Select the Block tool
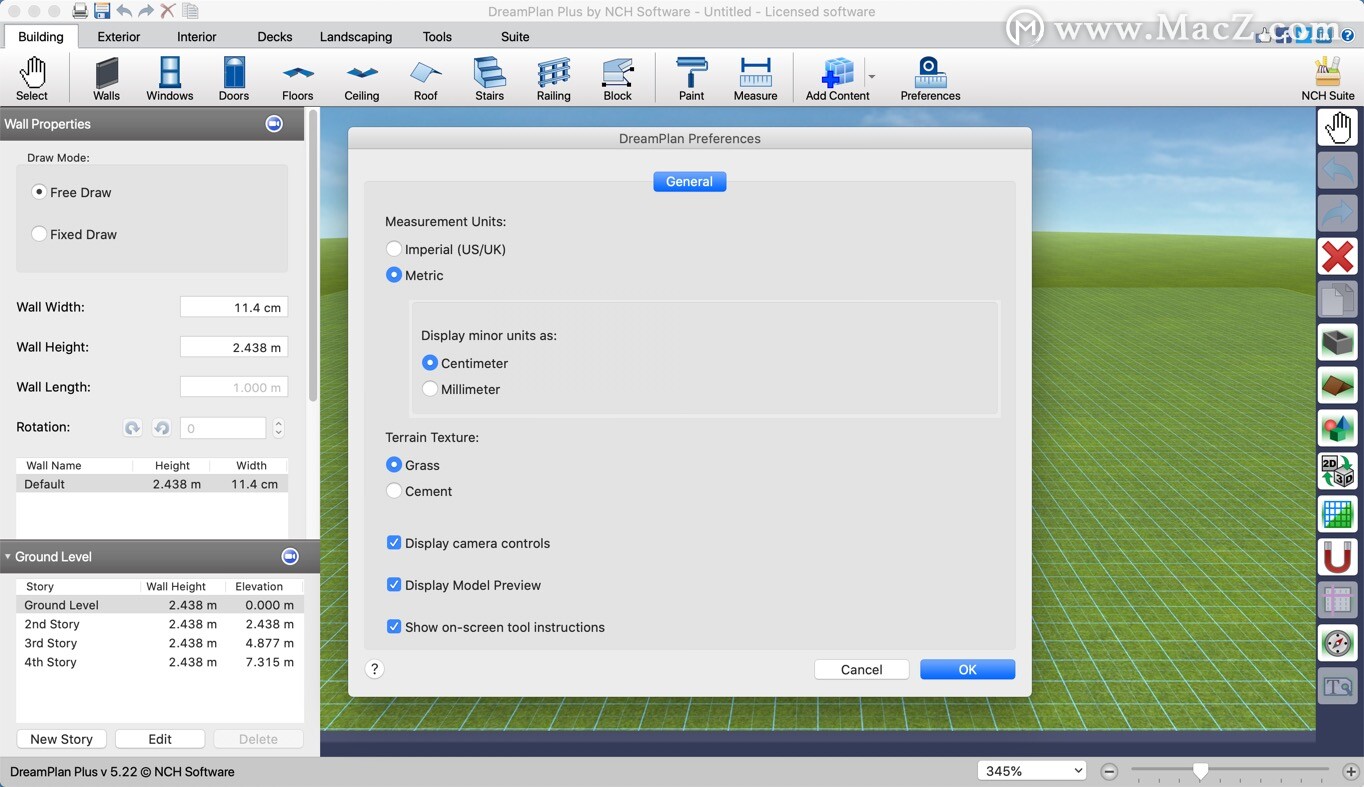Image resolution: width=1364 pixels, height=787 pixels. click(618, 78)
